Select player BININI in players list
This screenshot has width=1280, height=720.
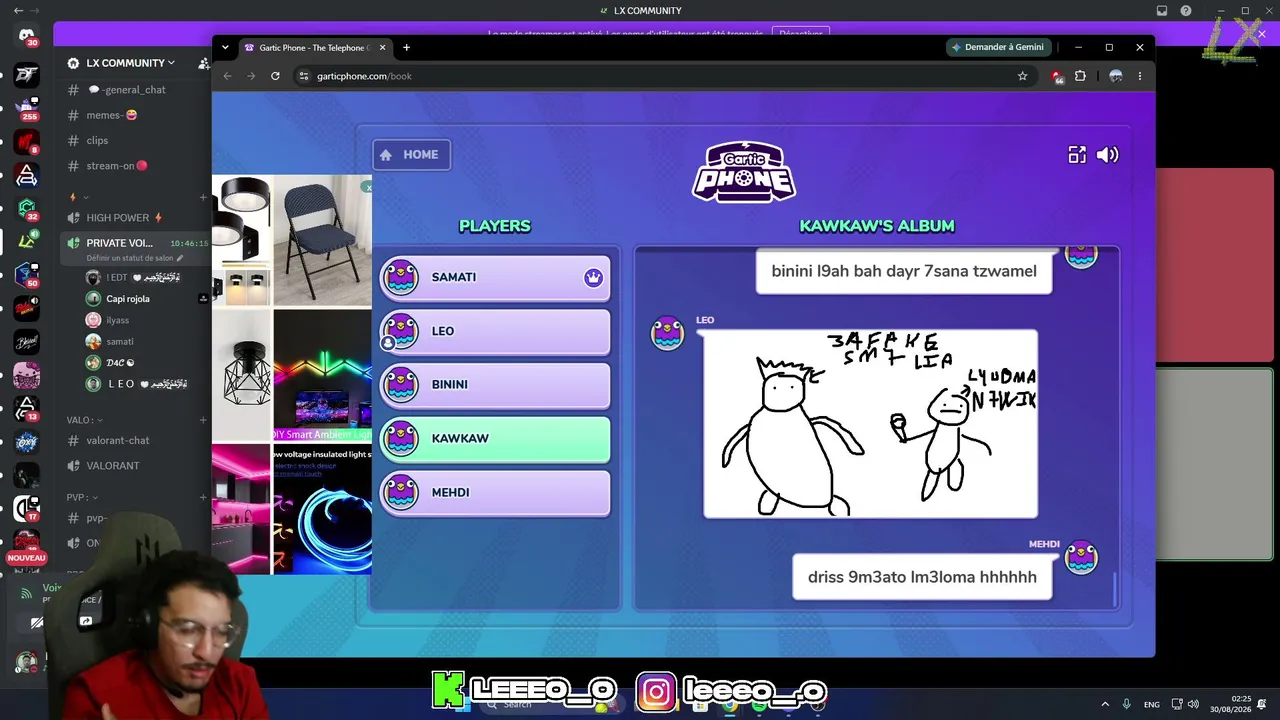495,385
